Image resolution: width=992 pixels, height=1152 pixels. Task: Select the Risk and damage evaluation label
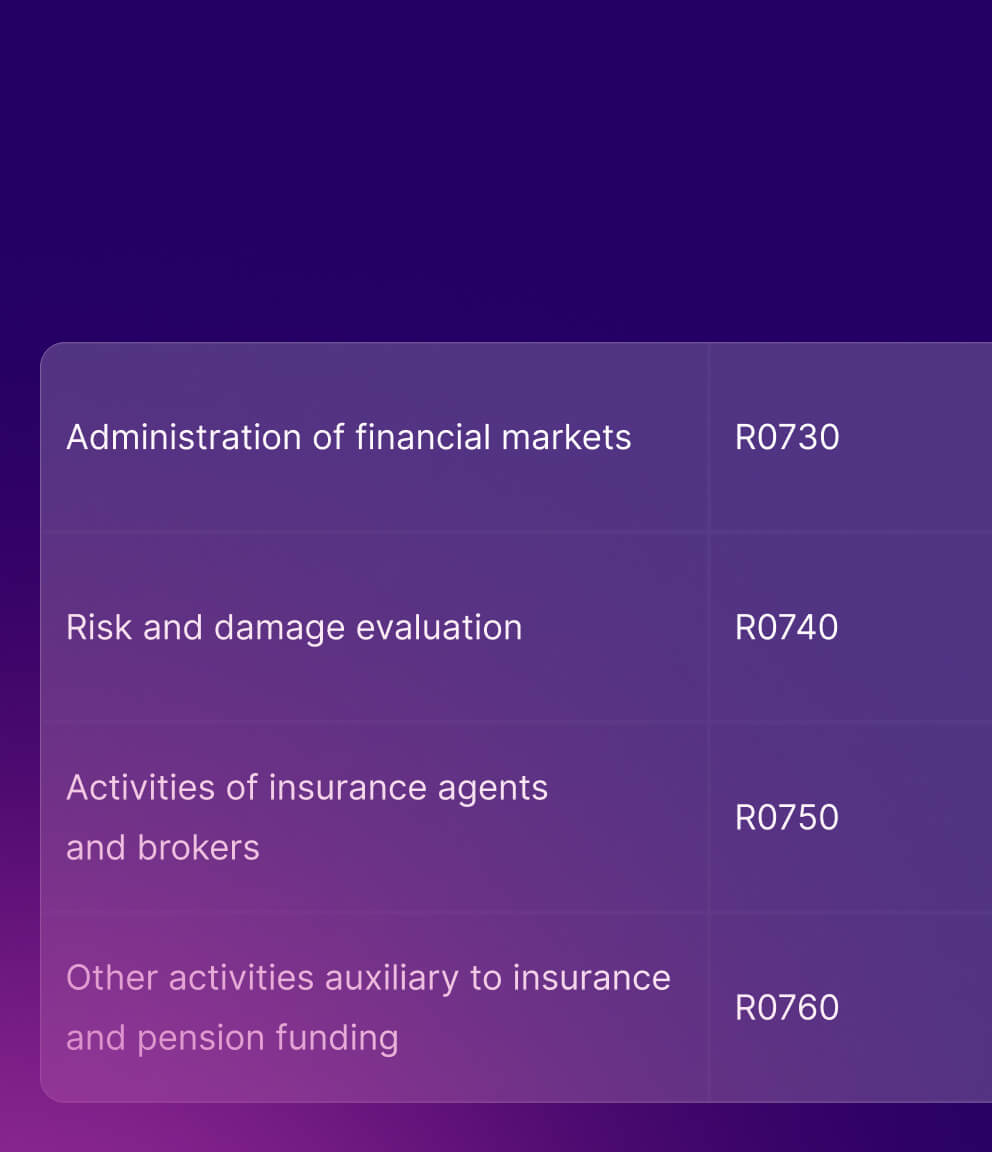pos(294,628)
